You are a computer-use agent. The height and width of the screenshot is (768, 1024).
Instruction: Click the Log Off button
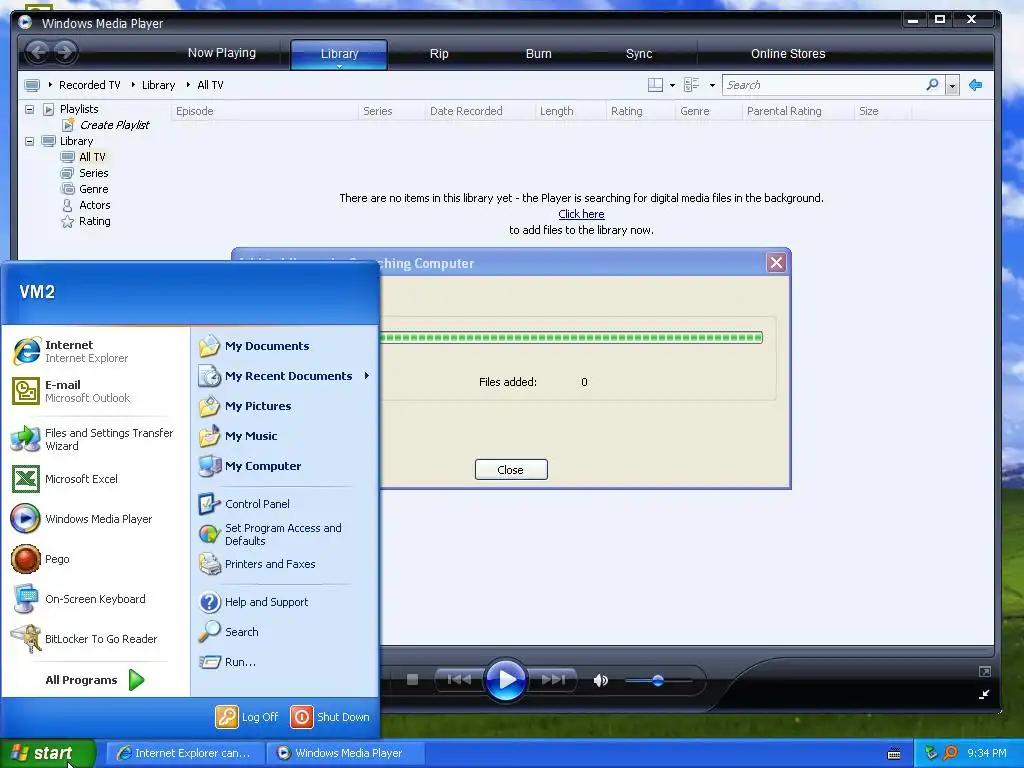[x=247, y=717]
